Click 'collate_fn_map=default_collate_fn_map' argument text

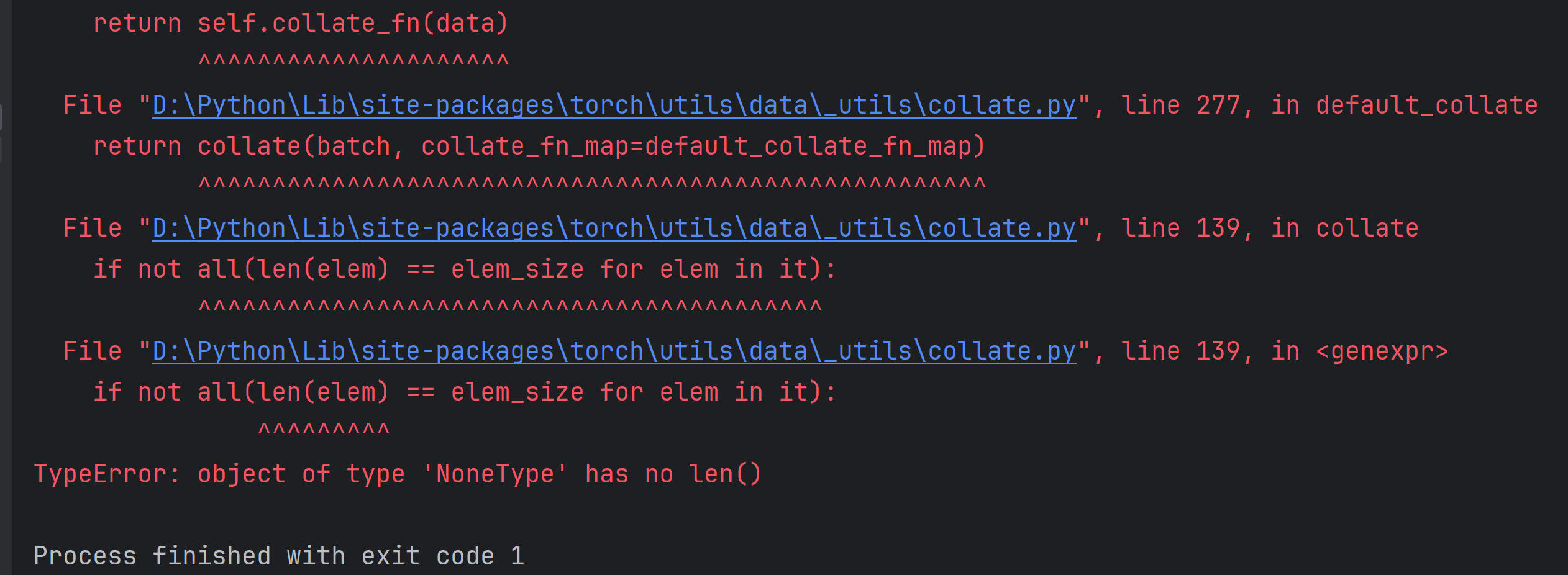[x=696, y=147]
